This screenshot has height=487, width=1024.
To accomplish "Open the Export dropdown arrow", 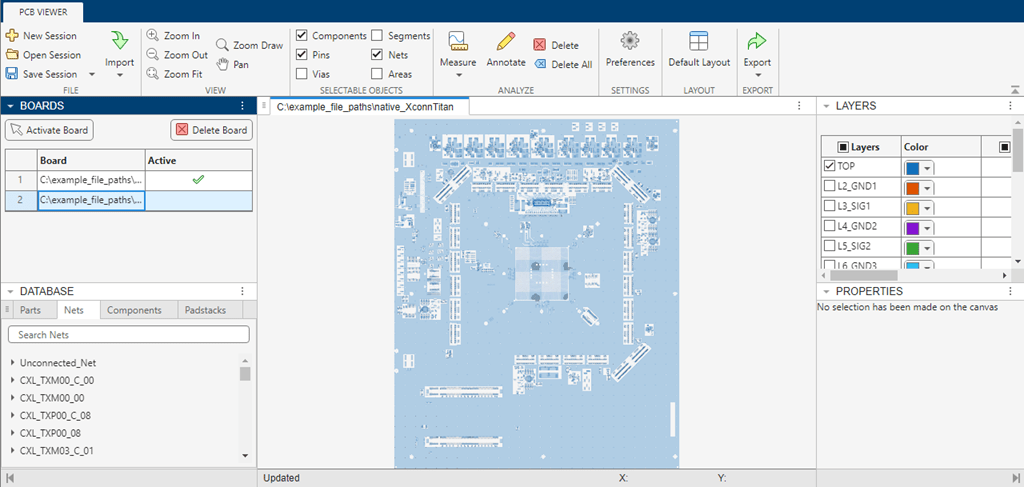I will pyautogui.click(x=757, y=76).
